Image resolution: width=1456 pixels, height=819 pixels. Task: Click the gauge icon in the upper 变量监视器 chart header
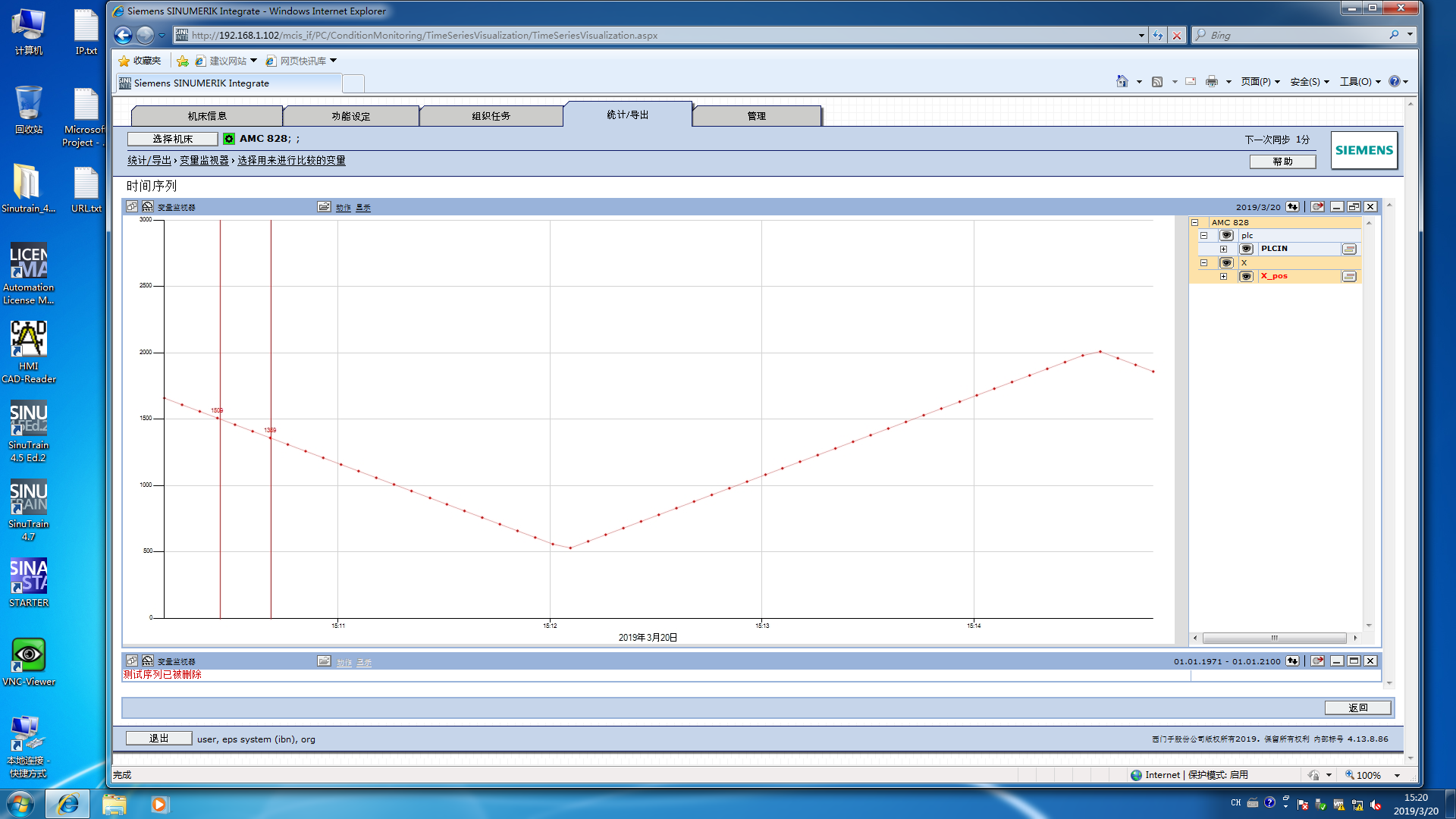coord(148,206)
